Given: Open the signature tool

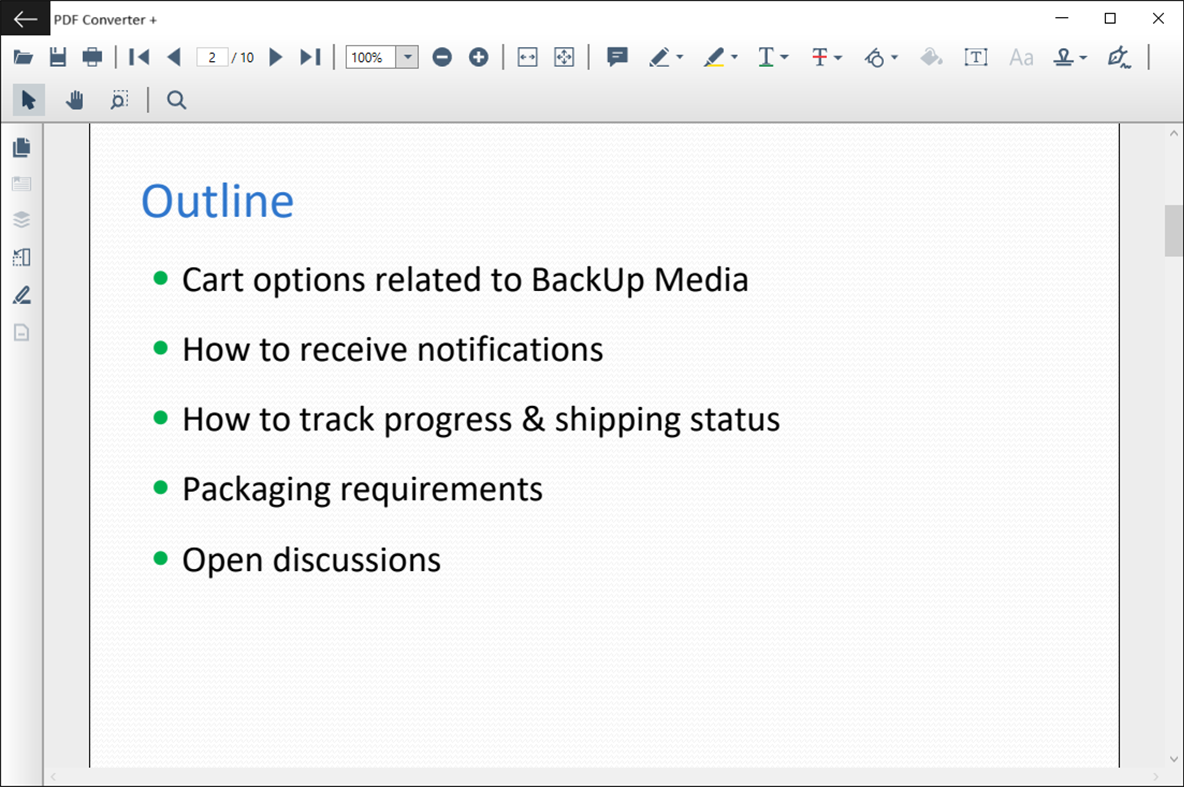Looking at the screenshot, I should point(1118,57).
